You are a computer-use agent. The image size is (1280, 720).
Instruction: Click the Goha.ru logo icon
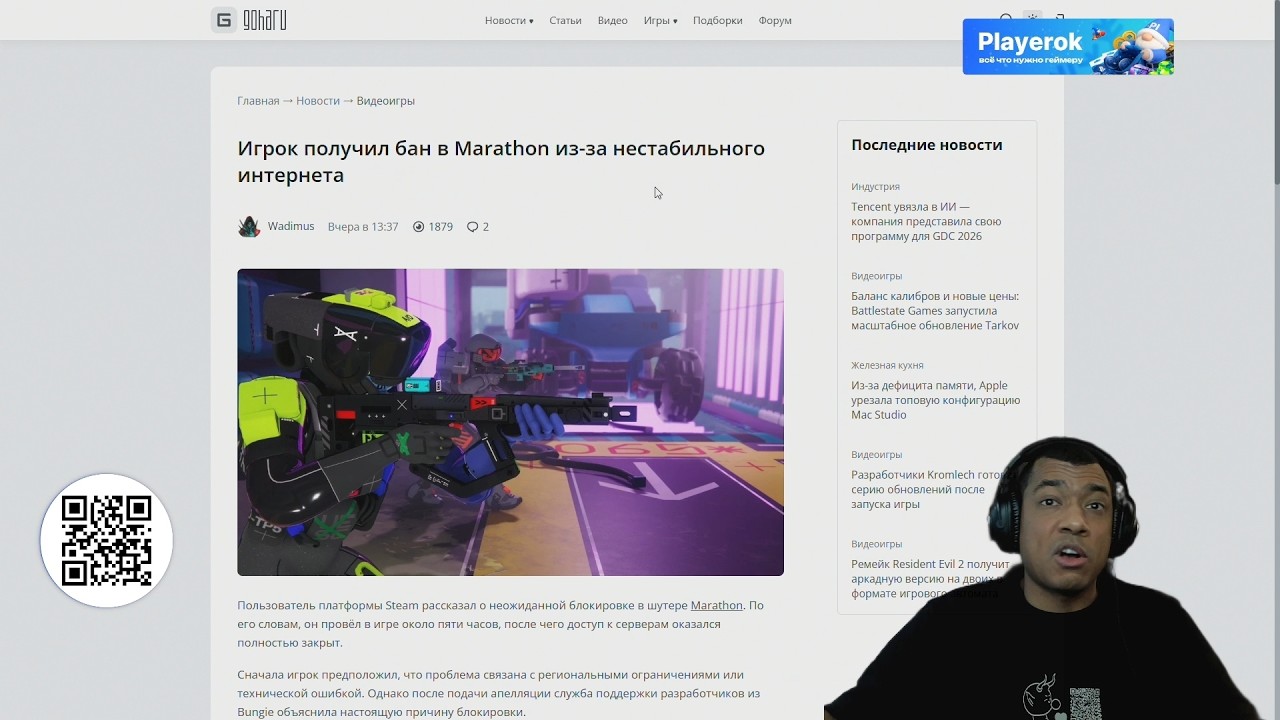(x=224, y=20)
